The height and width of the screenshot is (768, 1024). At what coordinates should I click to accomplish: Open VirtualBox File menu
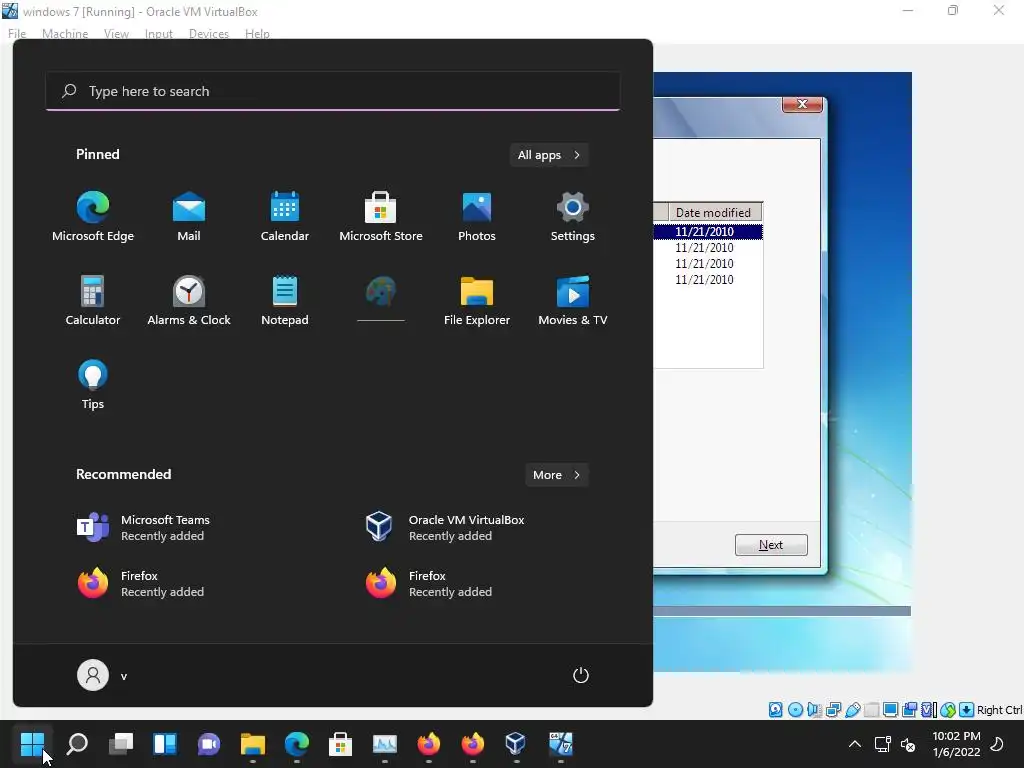pos(17,33)
